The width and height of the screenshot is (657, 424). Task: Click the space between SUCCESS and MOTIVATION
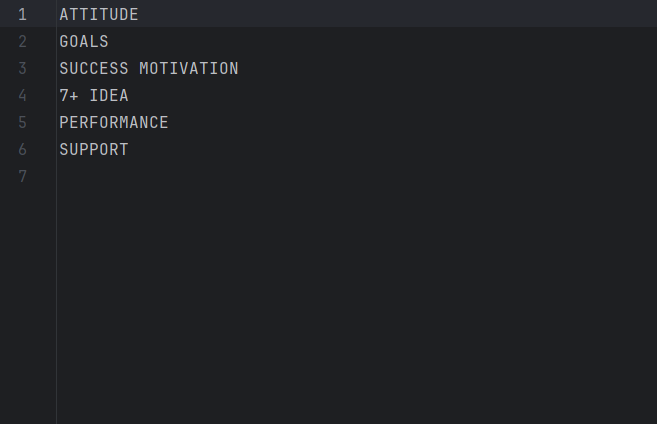[x=134, y=68]
